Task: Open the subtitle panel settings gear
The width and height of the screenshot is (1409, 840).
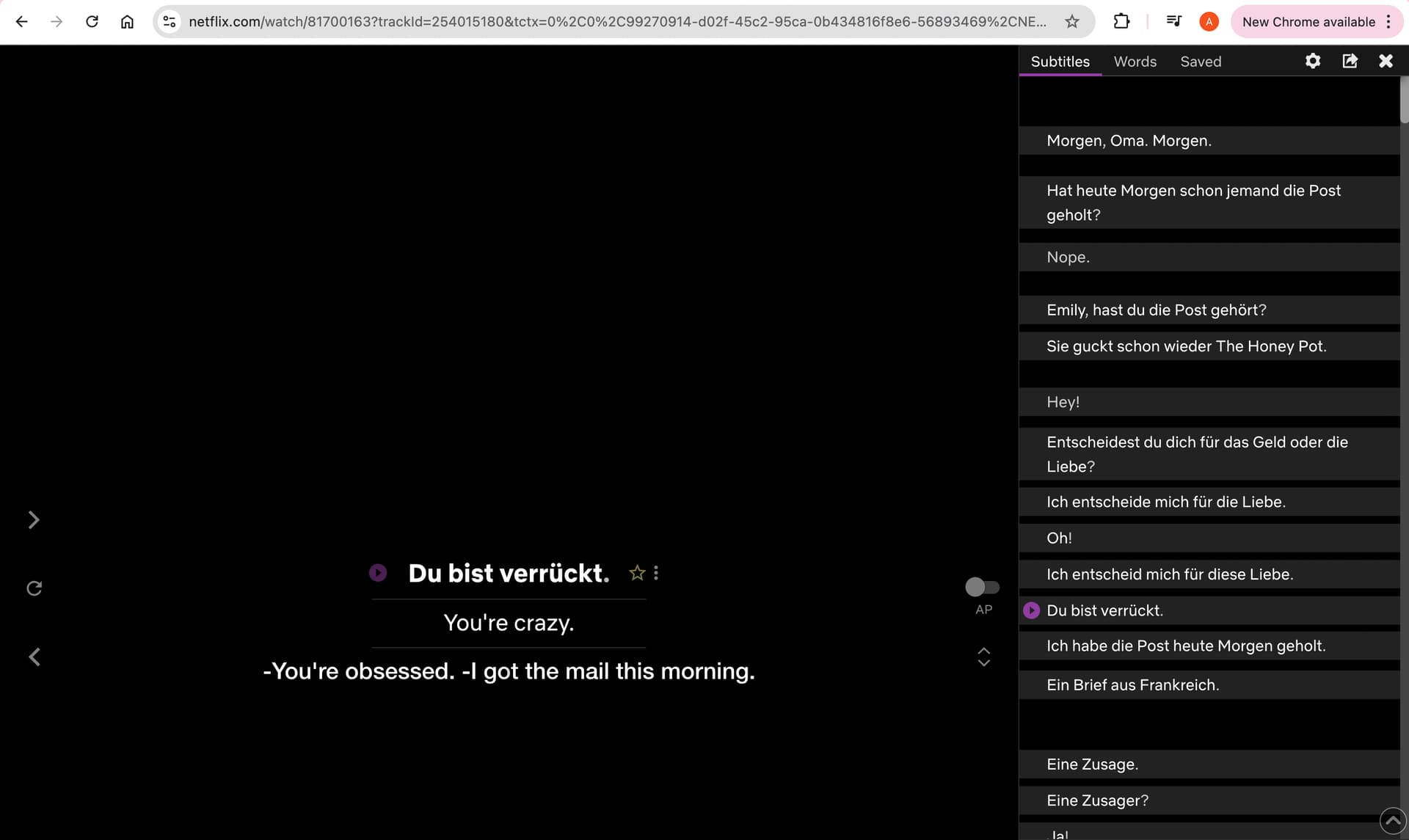Action: (x=1312, y=62)
